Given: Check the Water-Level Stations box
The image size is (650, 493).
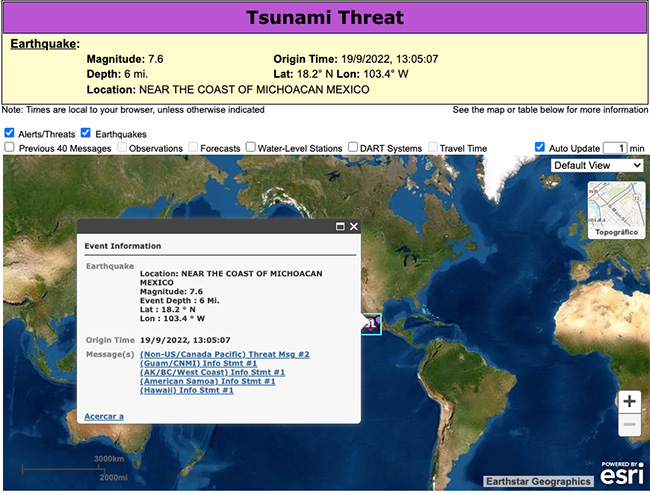Looking at the screenshot, I should [250, 148].
